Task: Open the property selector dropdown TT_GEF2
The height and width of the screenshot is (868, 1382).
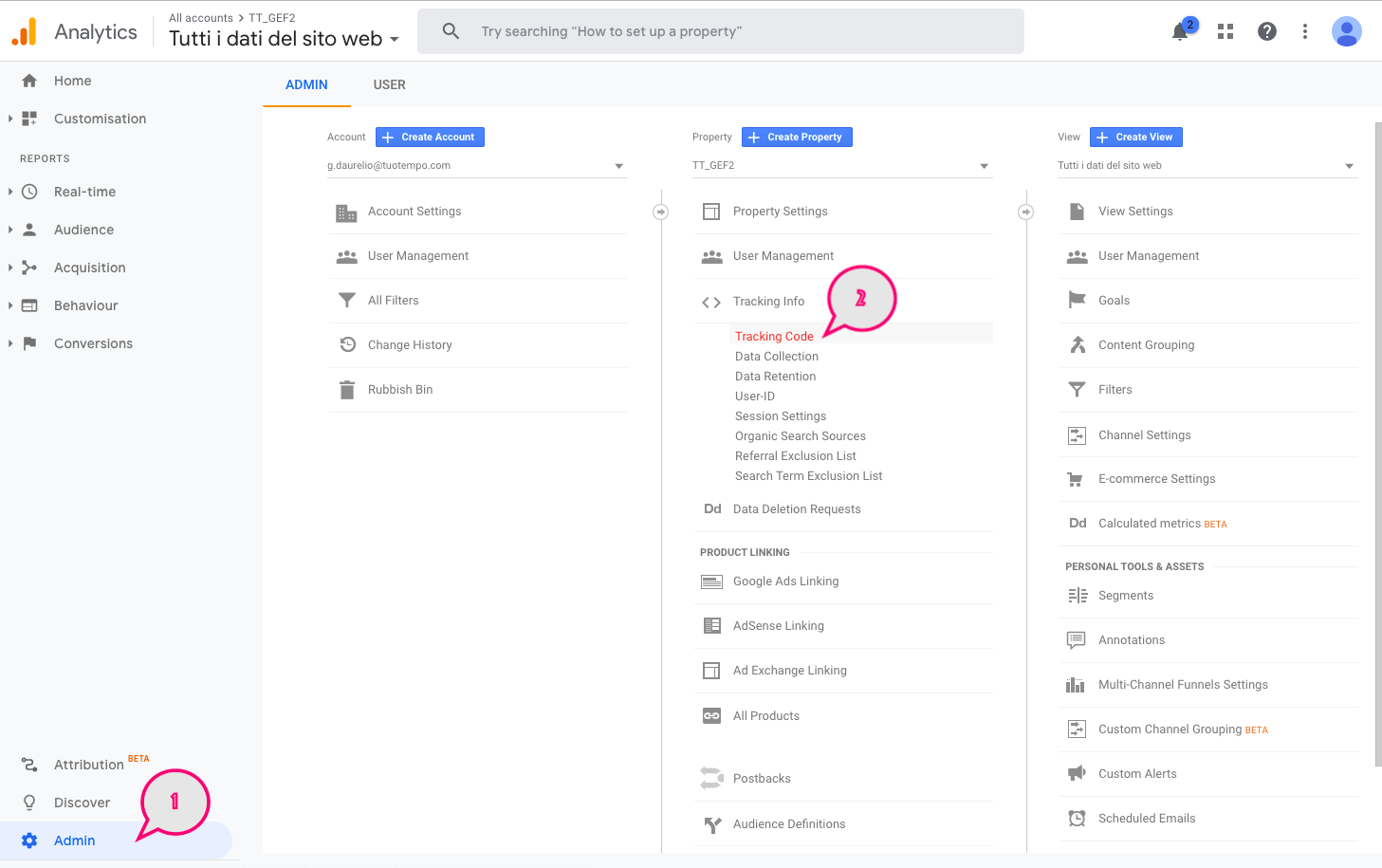Action: 842,166
